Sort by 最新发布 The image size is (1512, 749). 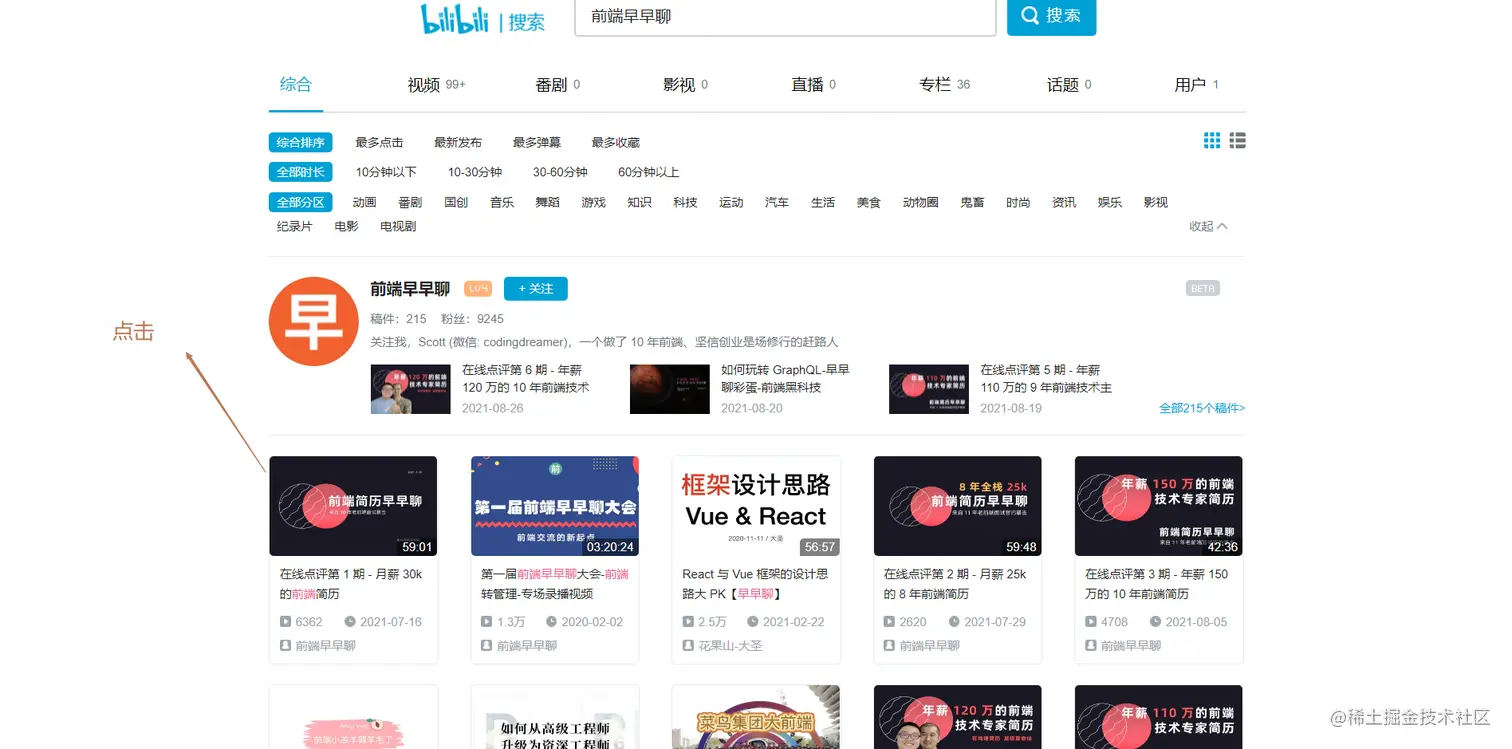coord(458,143)
